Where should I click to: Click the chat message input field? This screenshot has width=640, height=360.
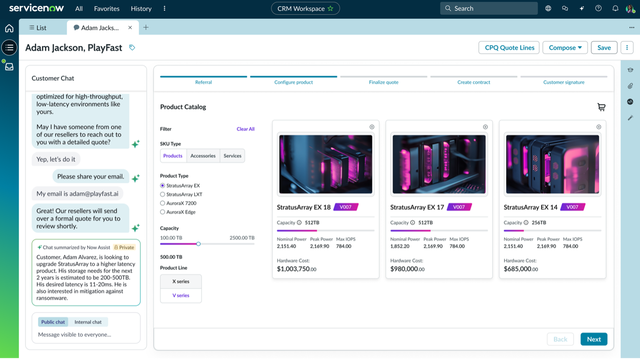tap(86, 335)
